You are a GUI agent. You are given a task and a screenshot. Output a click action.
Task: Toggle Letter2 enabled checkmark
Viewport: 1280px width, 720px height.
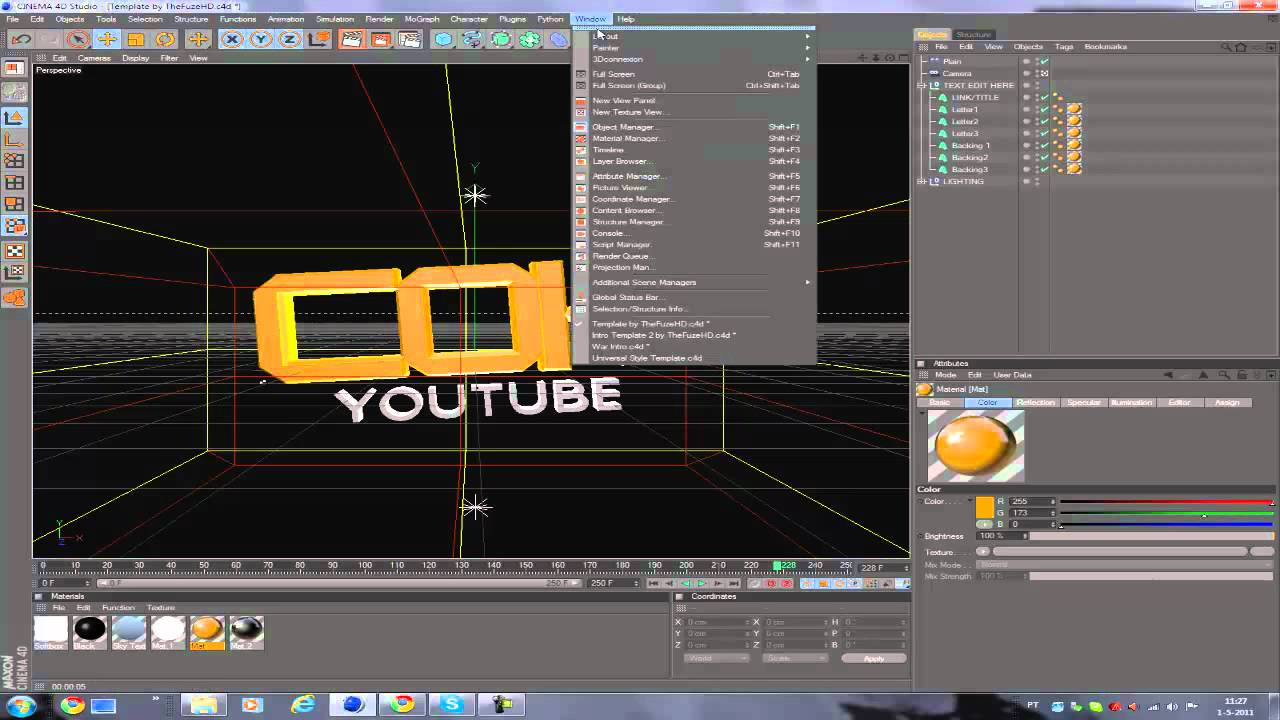1044,122
